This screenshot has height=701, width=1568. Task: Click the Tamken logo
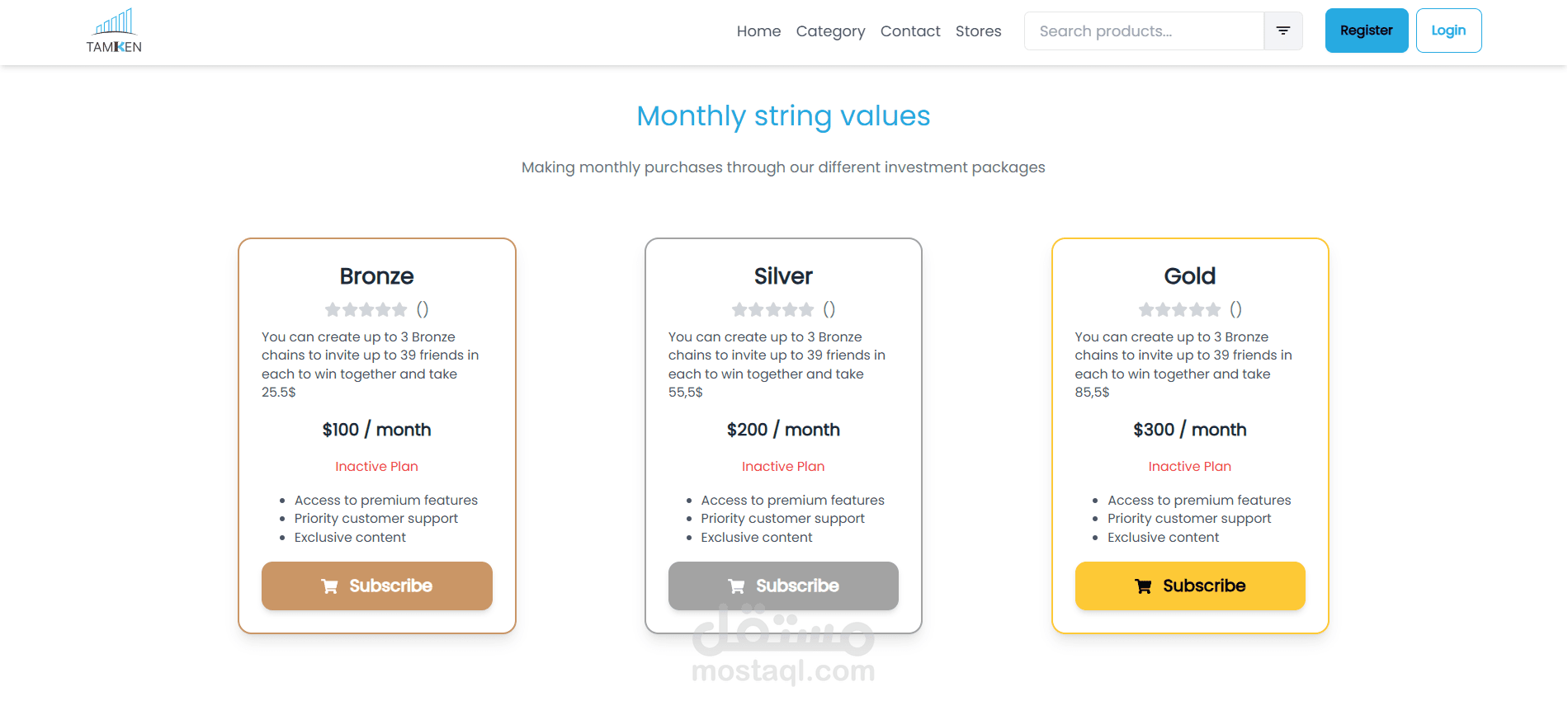(x=114, y=31)
